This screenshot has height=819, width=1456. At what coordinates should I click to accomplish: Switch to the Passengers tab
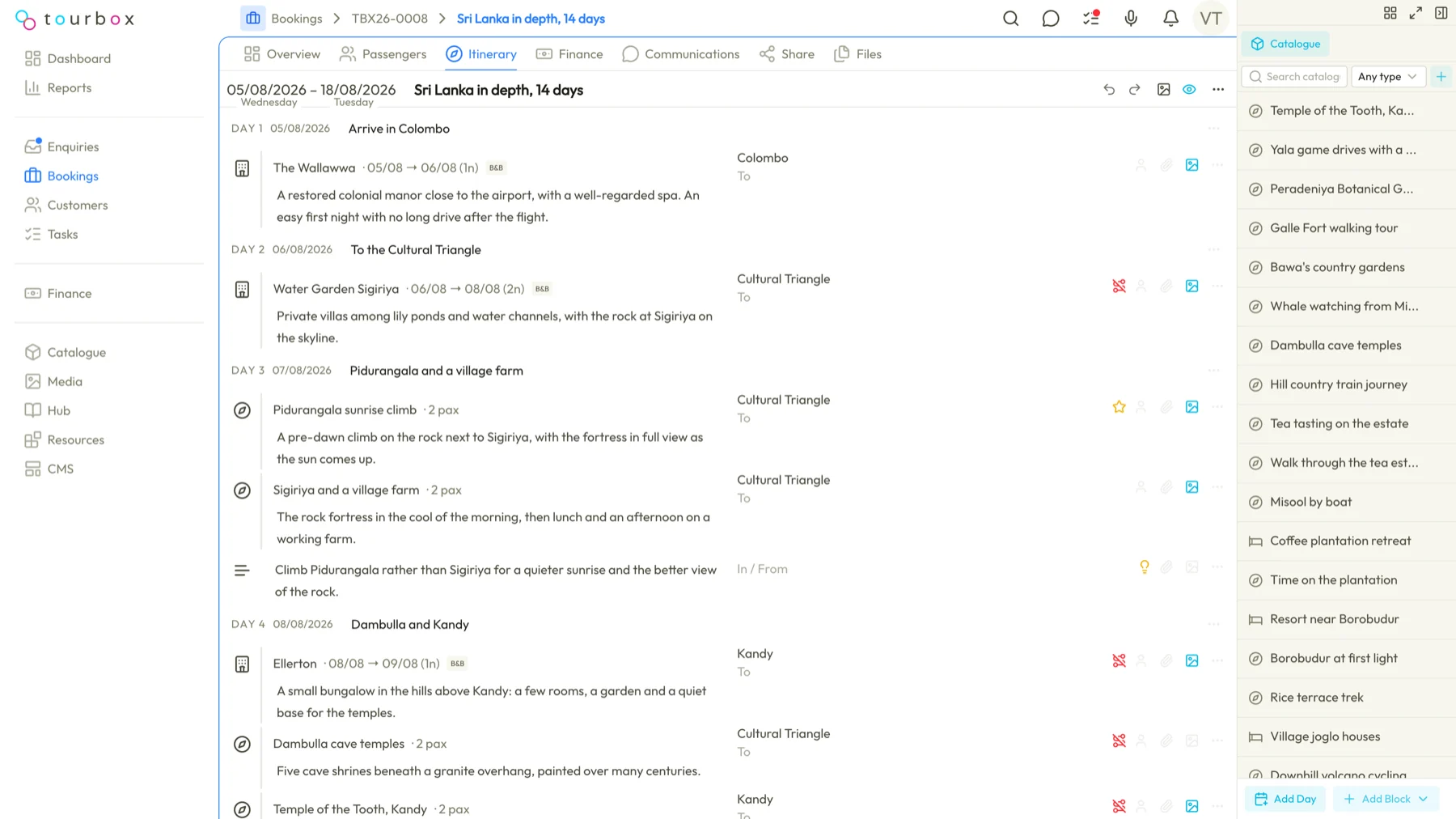point(383,54)
